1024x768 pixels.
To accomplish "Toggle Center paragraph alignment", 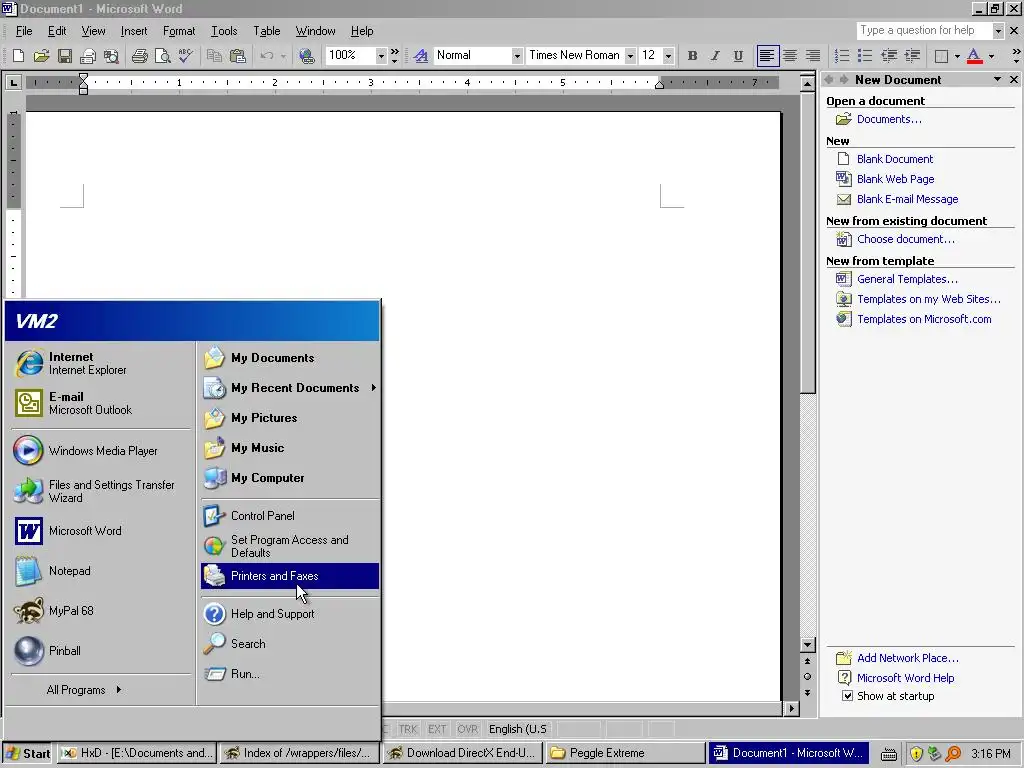I will (790, 56).
